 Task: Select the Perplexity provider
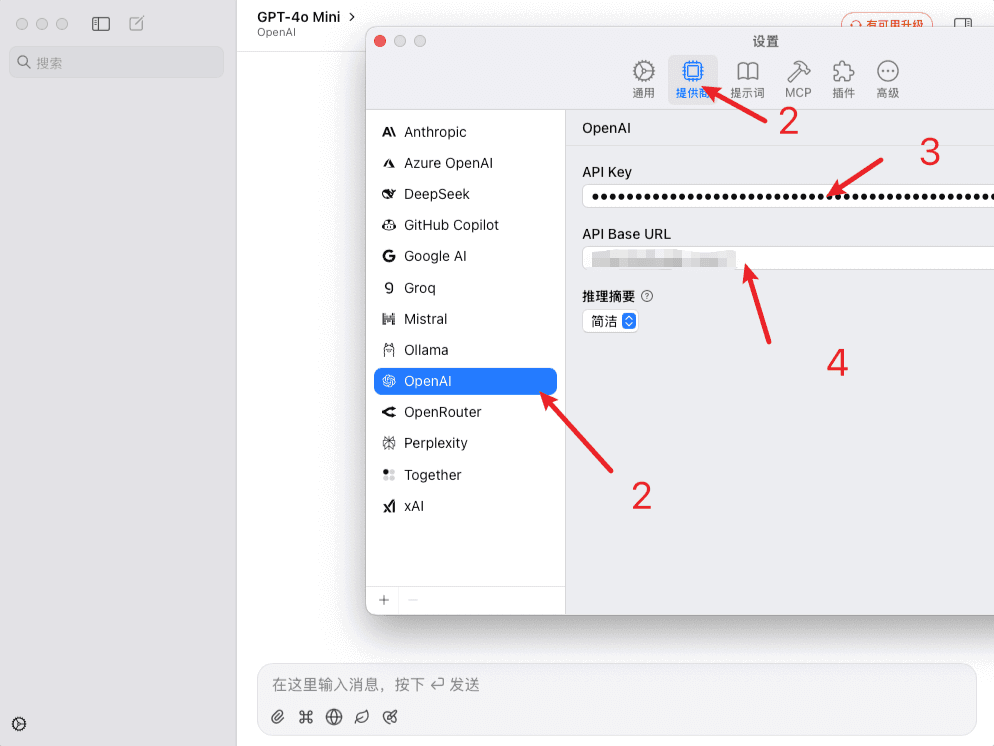pyautogui.click(x=465, y=443)
